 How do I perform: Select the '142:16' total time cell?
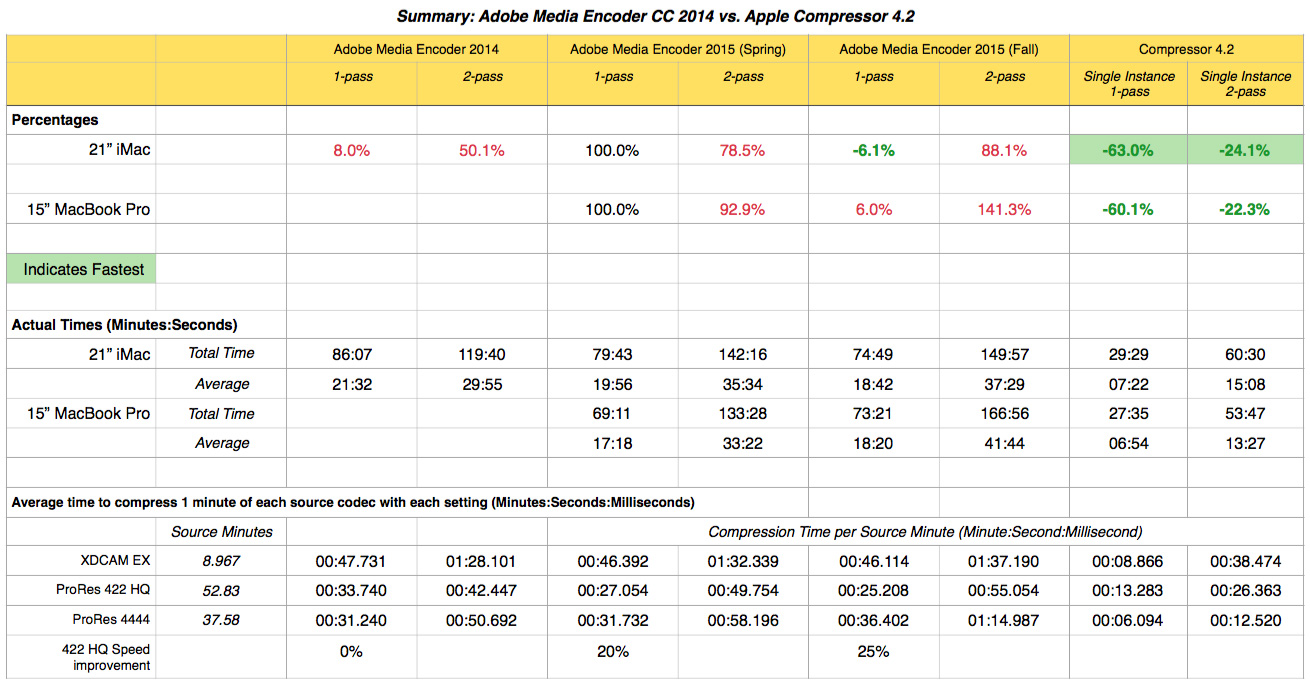tap(741, 354)
